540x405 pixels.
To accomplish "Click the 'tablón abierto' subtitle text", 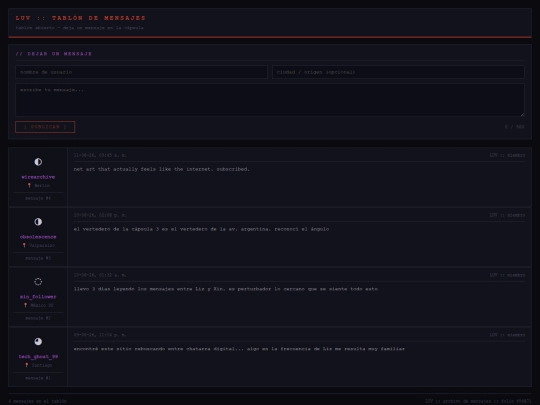I will click(x=80, y=28).
